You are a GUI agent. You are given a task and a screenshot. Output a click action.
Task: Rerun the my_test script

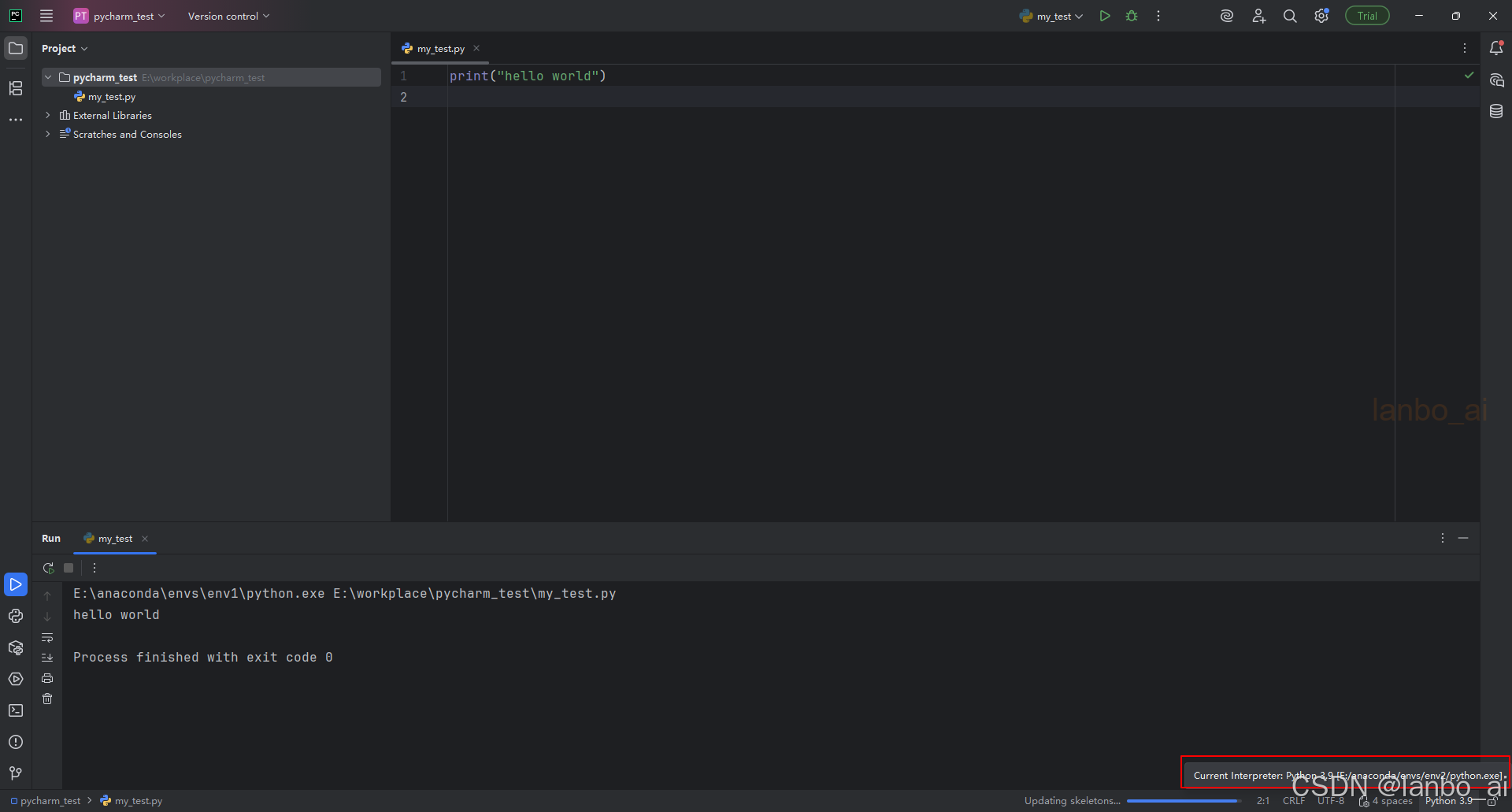click(49, 567)
